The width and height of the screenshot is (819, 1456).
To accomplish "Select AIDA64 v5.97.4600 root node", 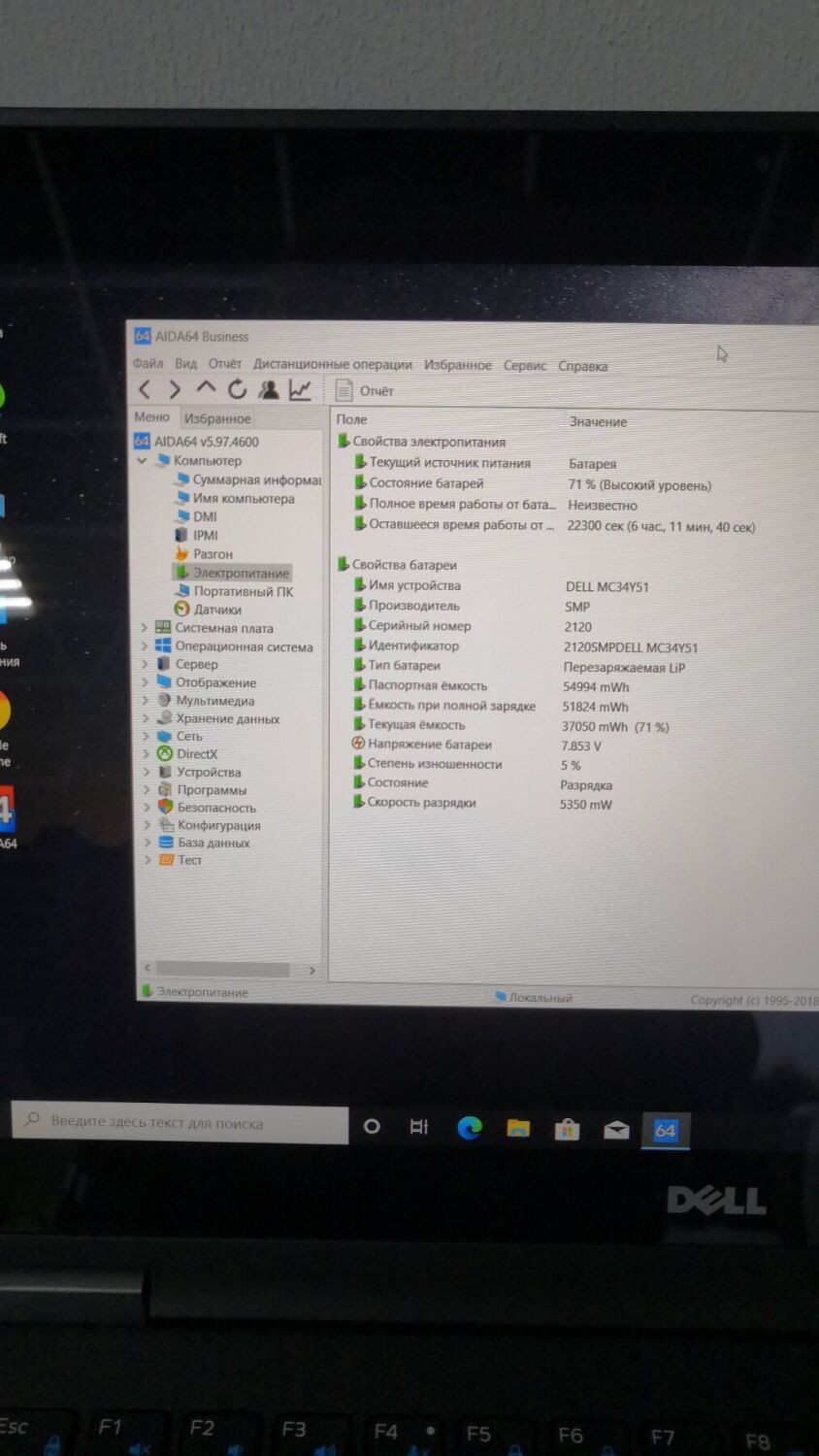I will coord(197,441).
